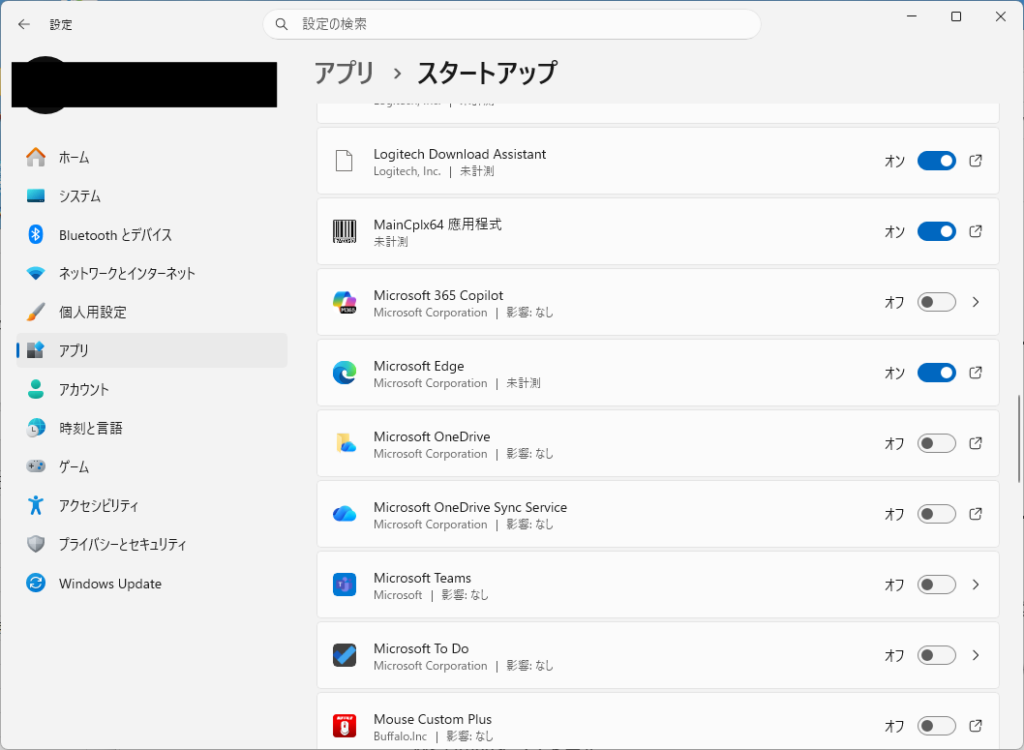This screenshot has height=750, width=1024.
Task: Click the vertical scrollbar thumb
Action: [1018, 438]
